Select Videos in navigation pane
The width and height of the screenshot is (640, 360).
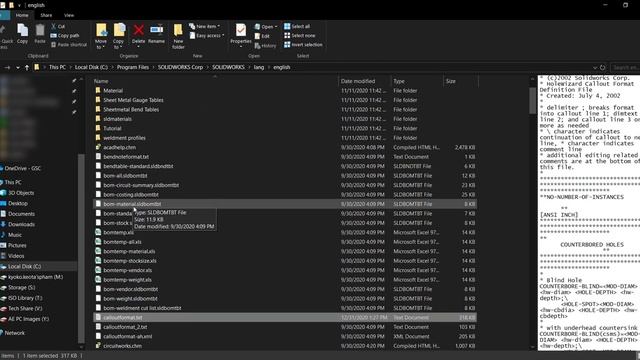coord(16,256)
